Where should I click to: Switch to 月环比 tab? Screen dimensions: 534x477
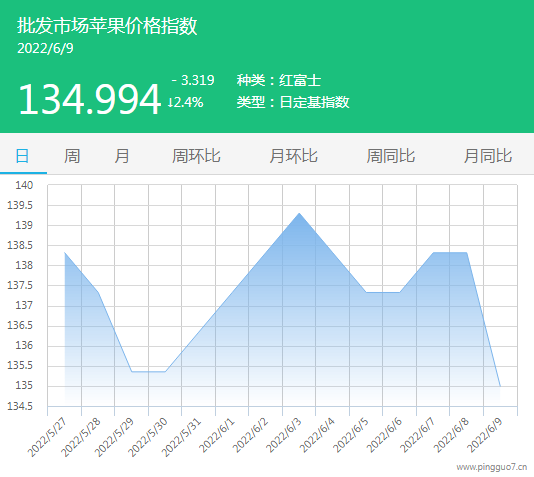[294, 156]
